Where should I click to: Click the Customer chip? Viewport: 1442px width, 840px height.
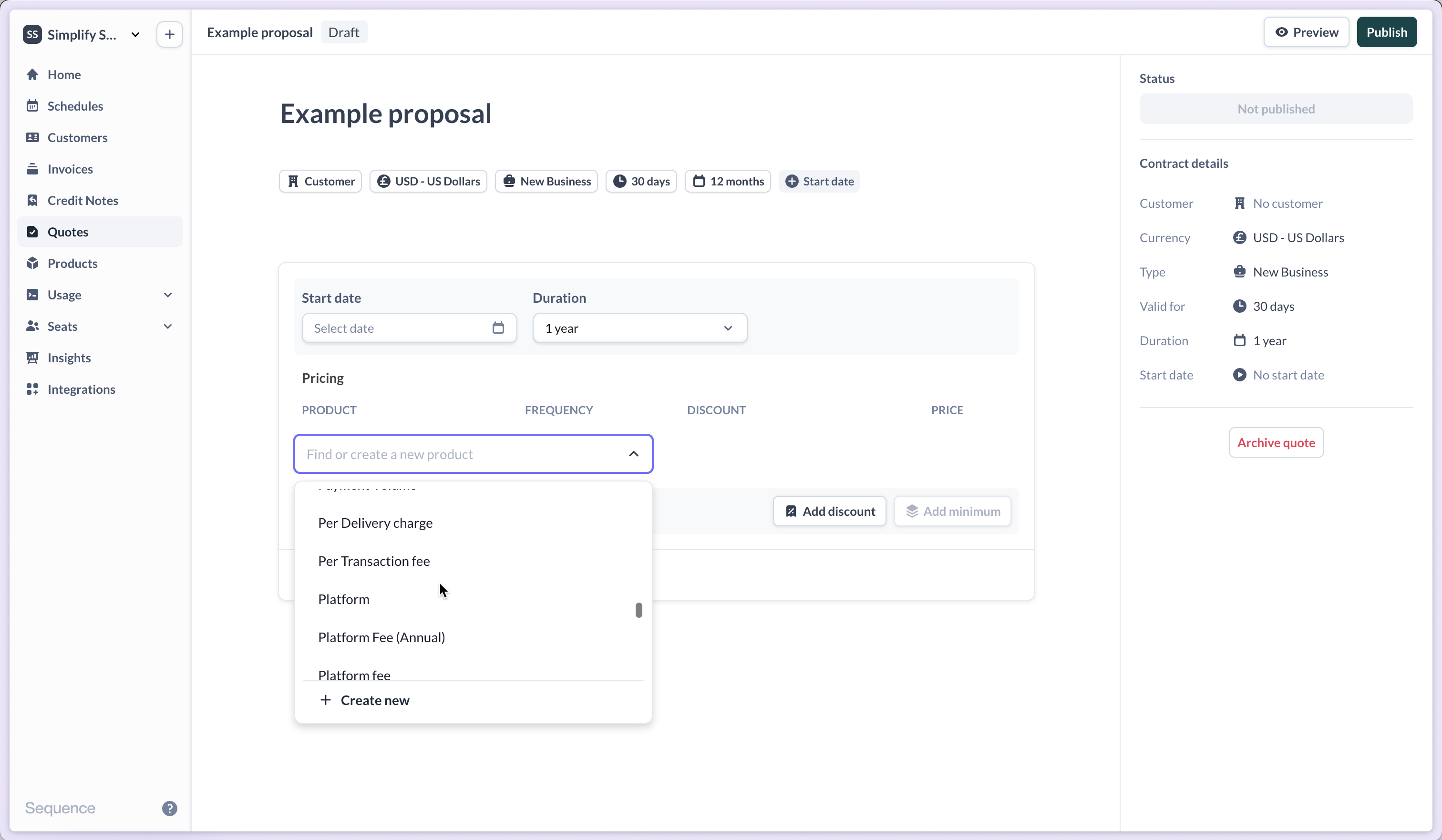click(320, 181)
